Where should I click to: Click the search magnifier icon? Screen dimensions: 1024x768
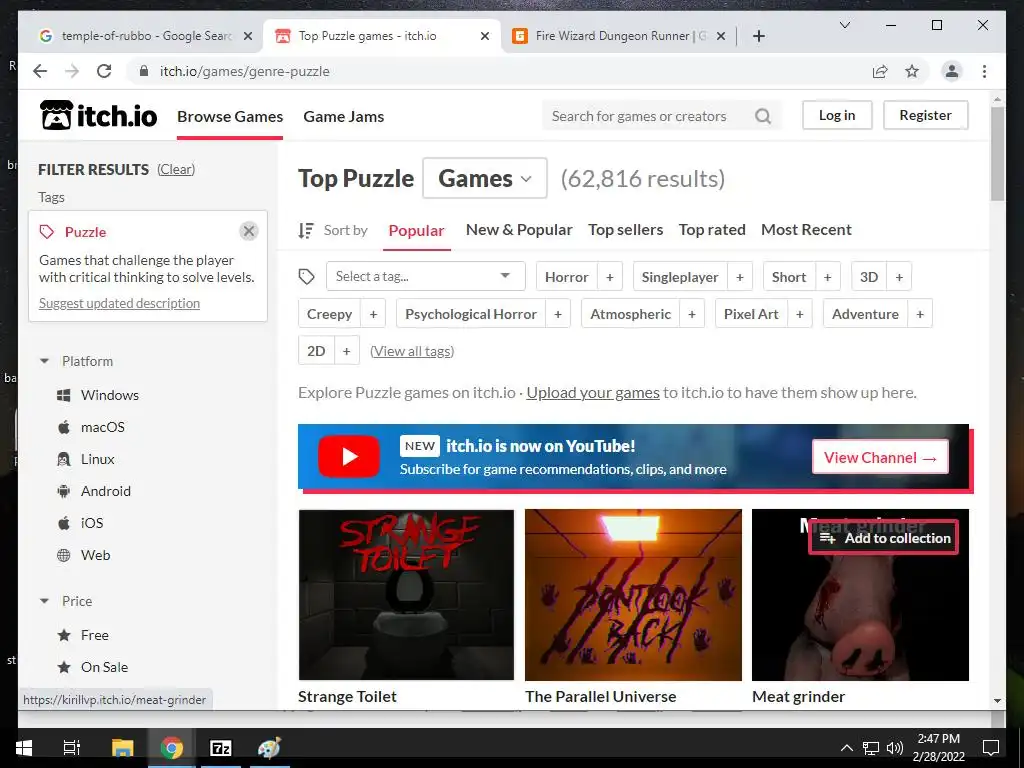pos(763,116)
